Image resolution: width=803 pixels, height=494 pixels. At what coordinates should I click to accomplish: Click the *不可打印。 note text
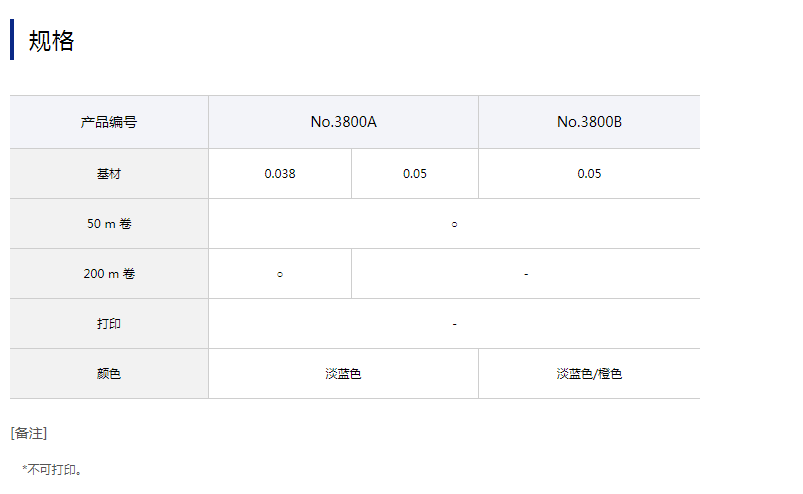[x=52, y=469]
